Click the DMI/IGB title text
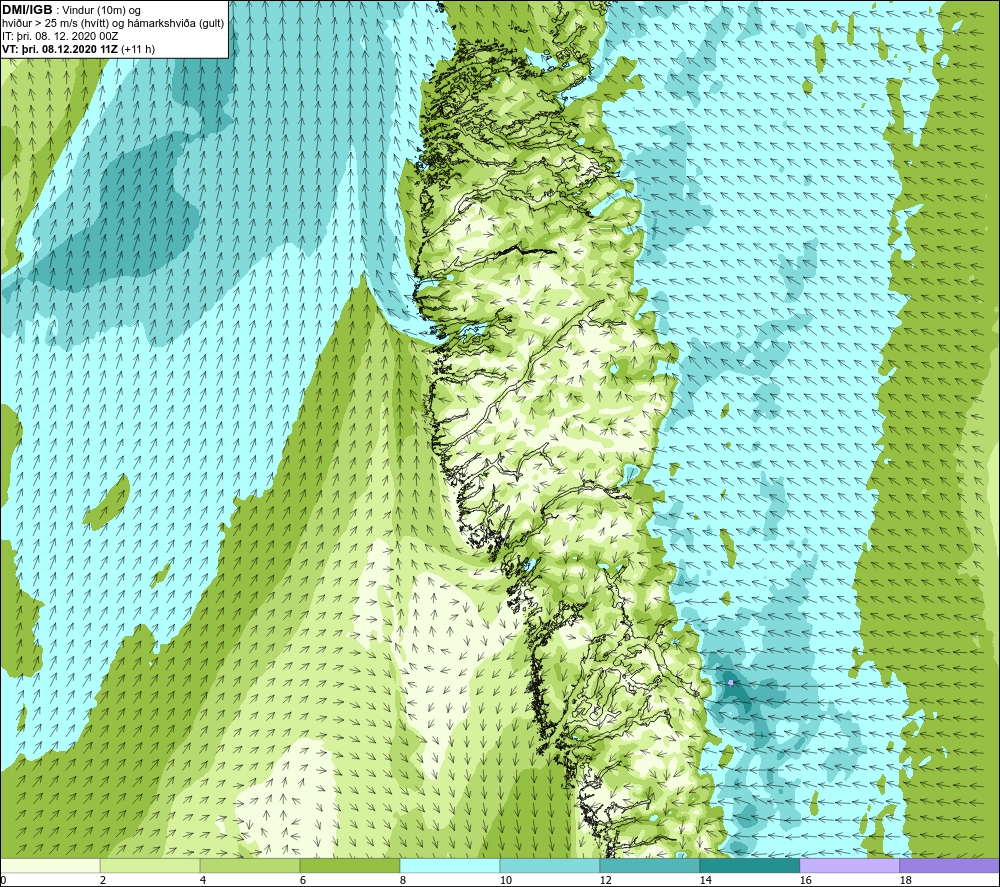Viewport: 1000px width, 887px height. (27, 10)
